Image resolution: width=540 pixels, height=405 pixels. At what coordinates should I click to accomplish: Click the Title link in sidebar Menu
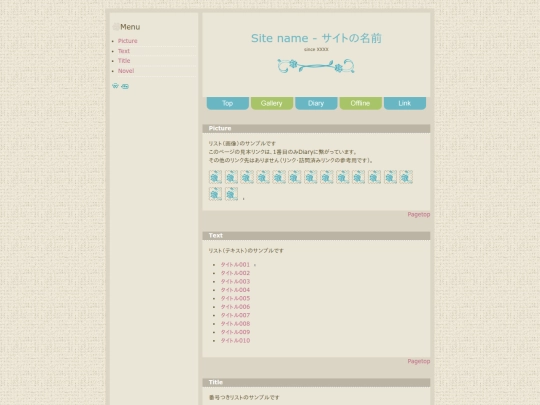pos(124,61)
